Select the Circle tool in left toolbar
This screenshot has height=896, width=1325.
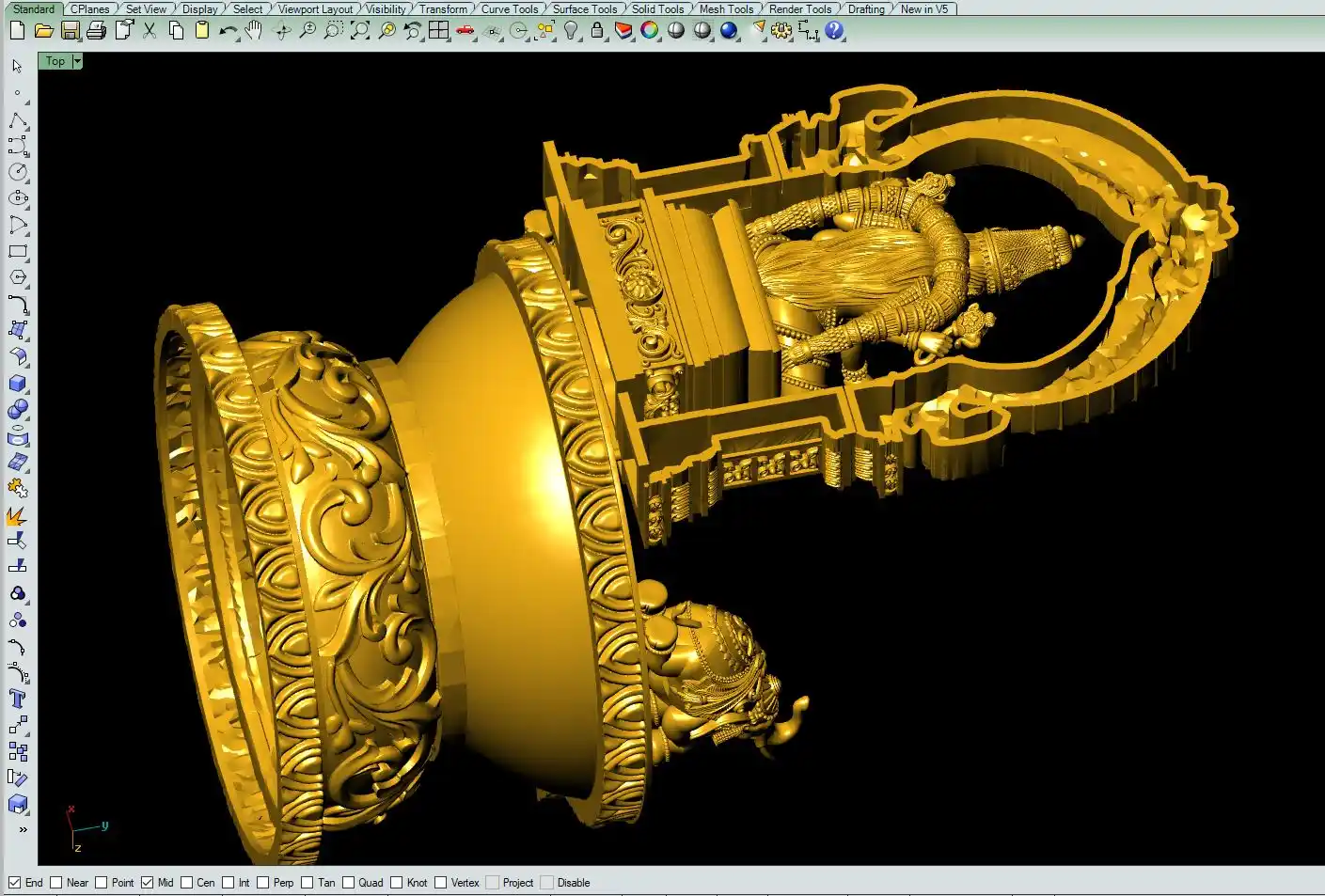coord(18,173)
